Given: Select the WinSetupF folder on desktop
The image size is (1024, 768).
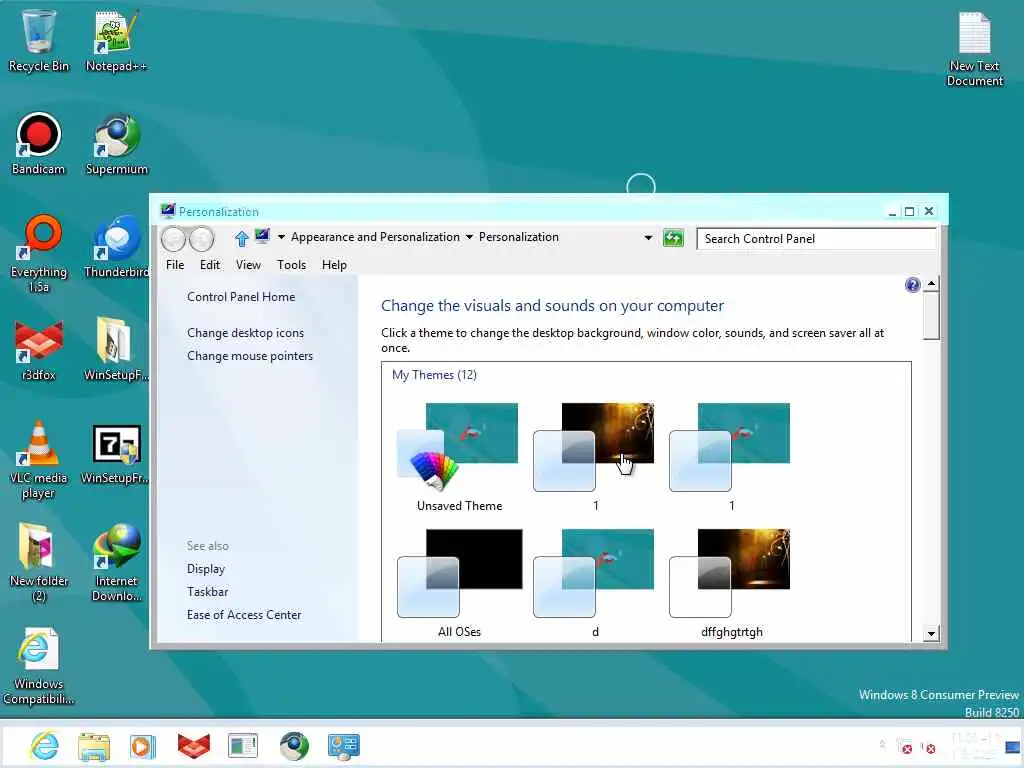Looking at the screenshot, I should [116, 350].
